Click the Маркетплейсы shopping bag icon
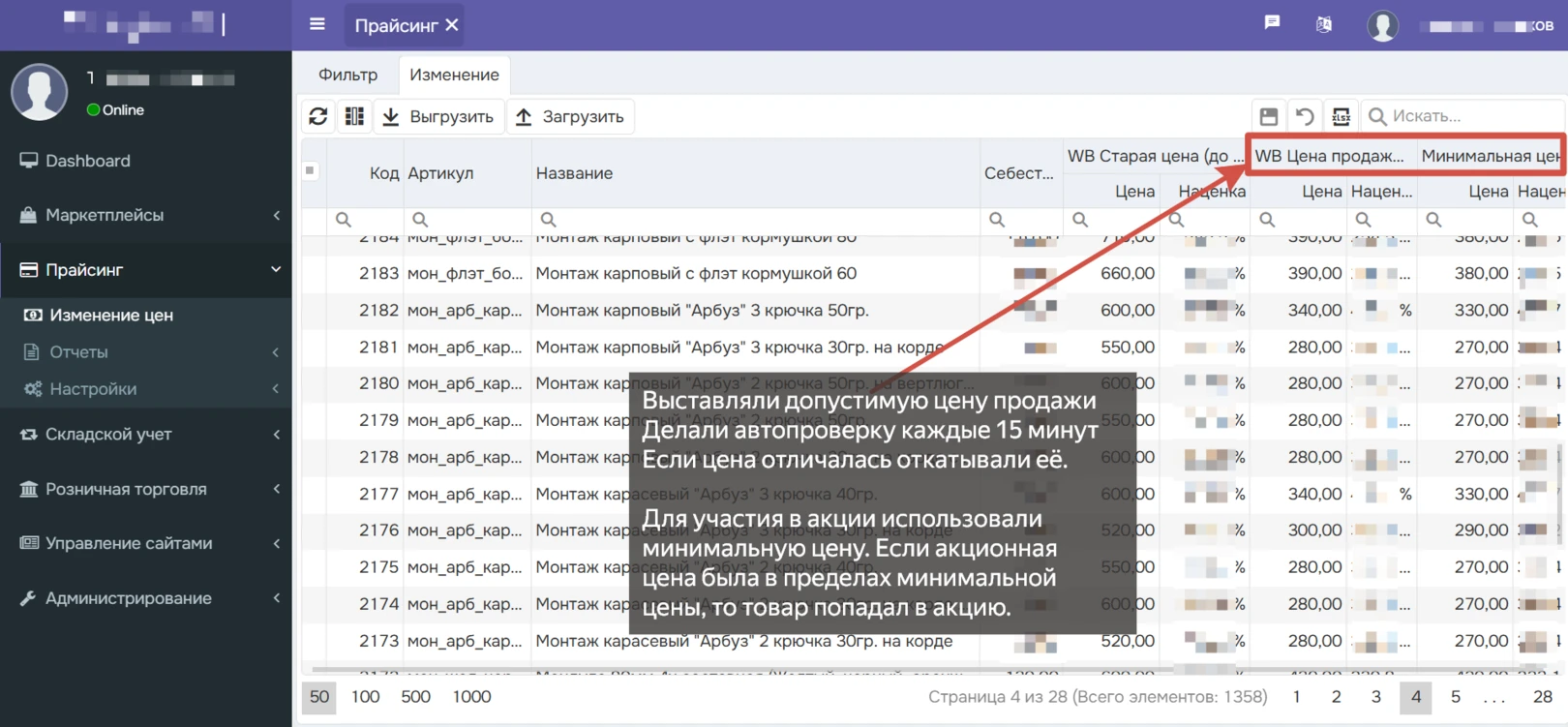The image size is (1568, 727). (28, 215)
